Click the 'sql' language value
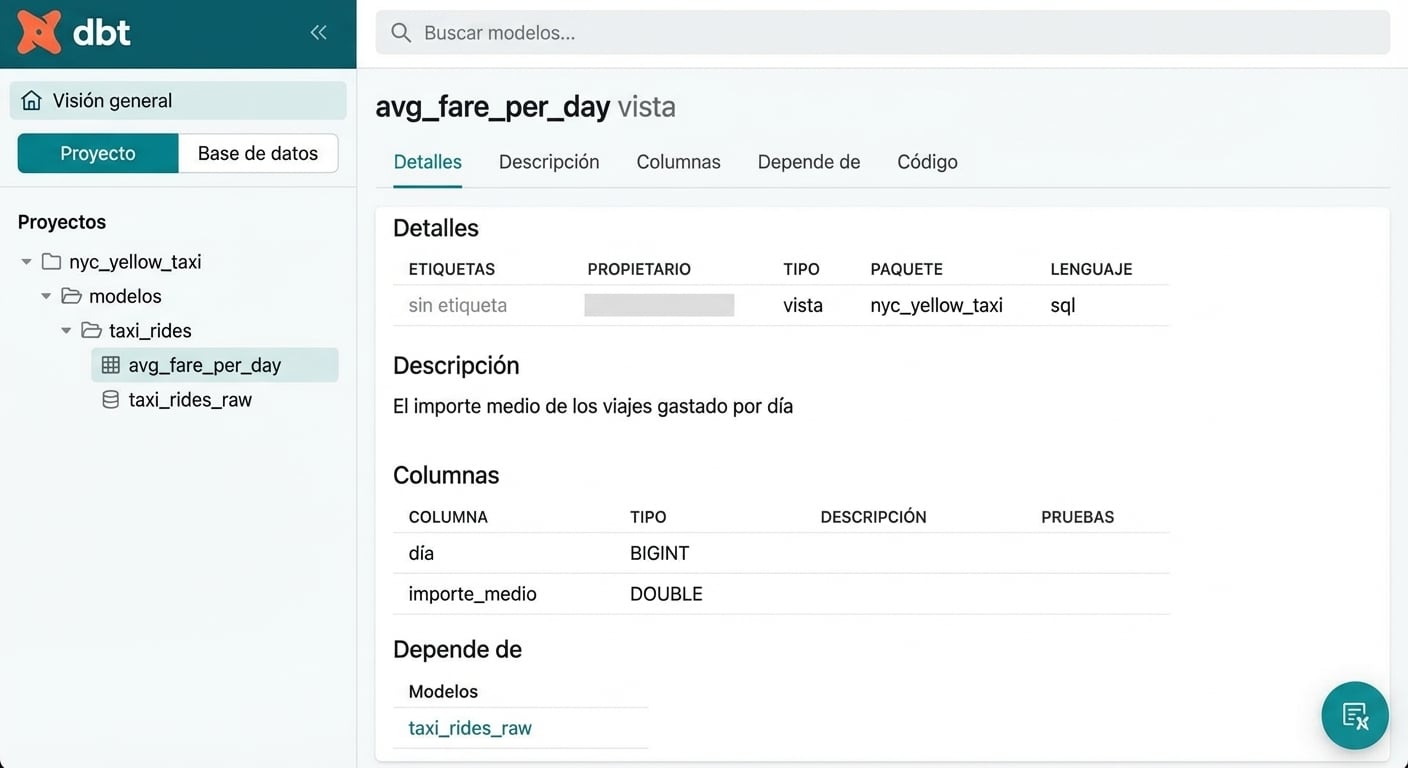Screen dimensions: 1408x768 coord(1062,305)
